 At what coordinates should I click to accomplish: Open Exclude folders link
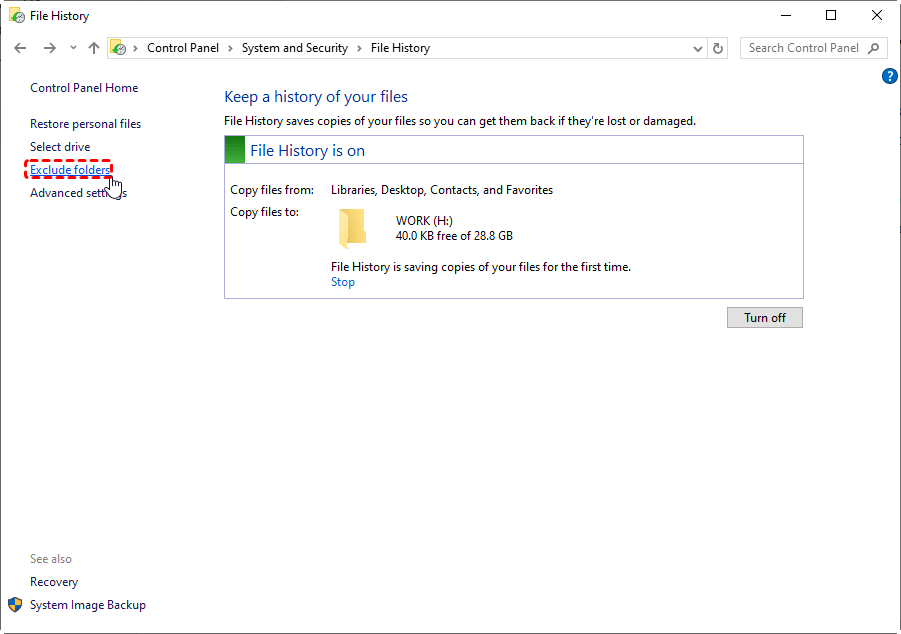[x=70, y=170]
